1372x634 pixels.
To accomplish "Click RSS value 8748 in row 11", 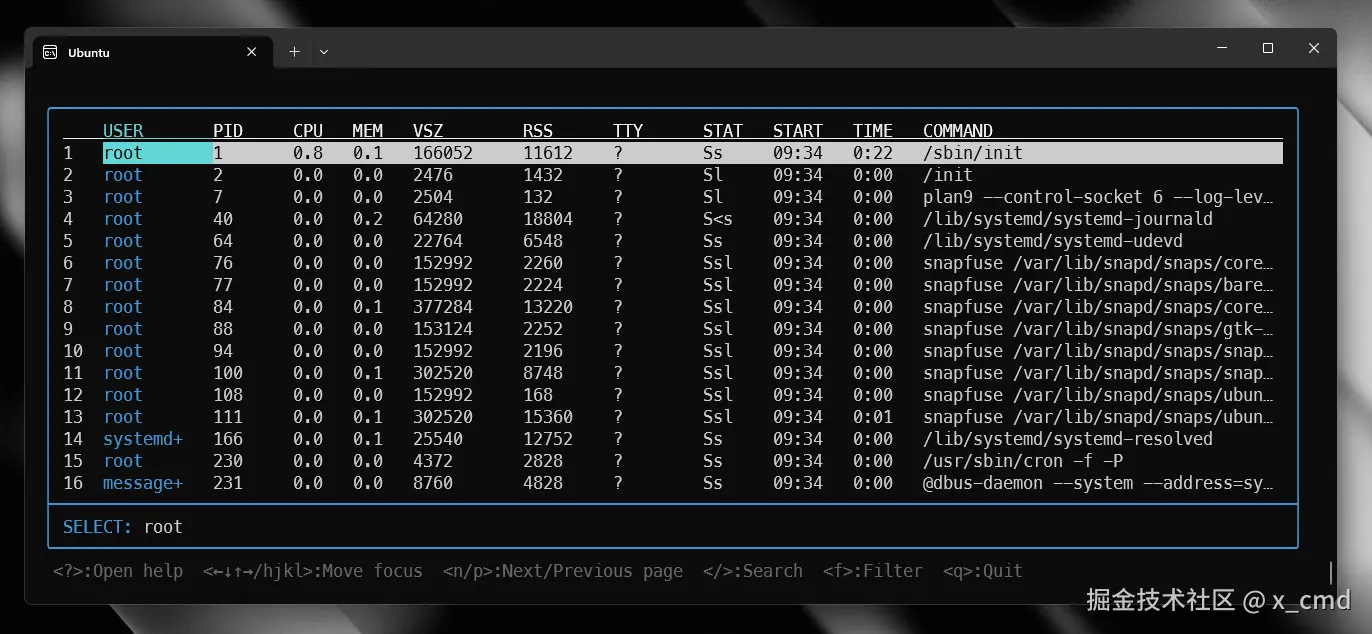I will pyautogui.click(x=543, y=373).
